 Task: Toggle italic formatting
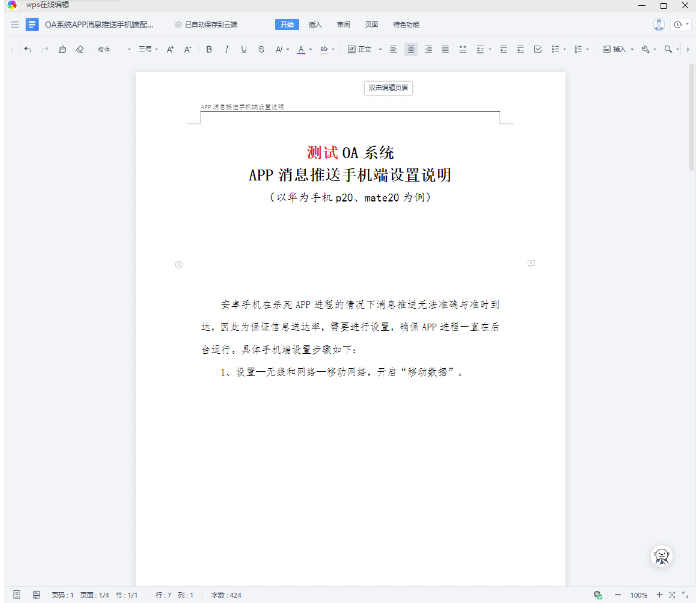tap(226, 49)
